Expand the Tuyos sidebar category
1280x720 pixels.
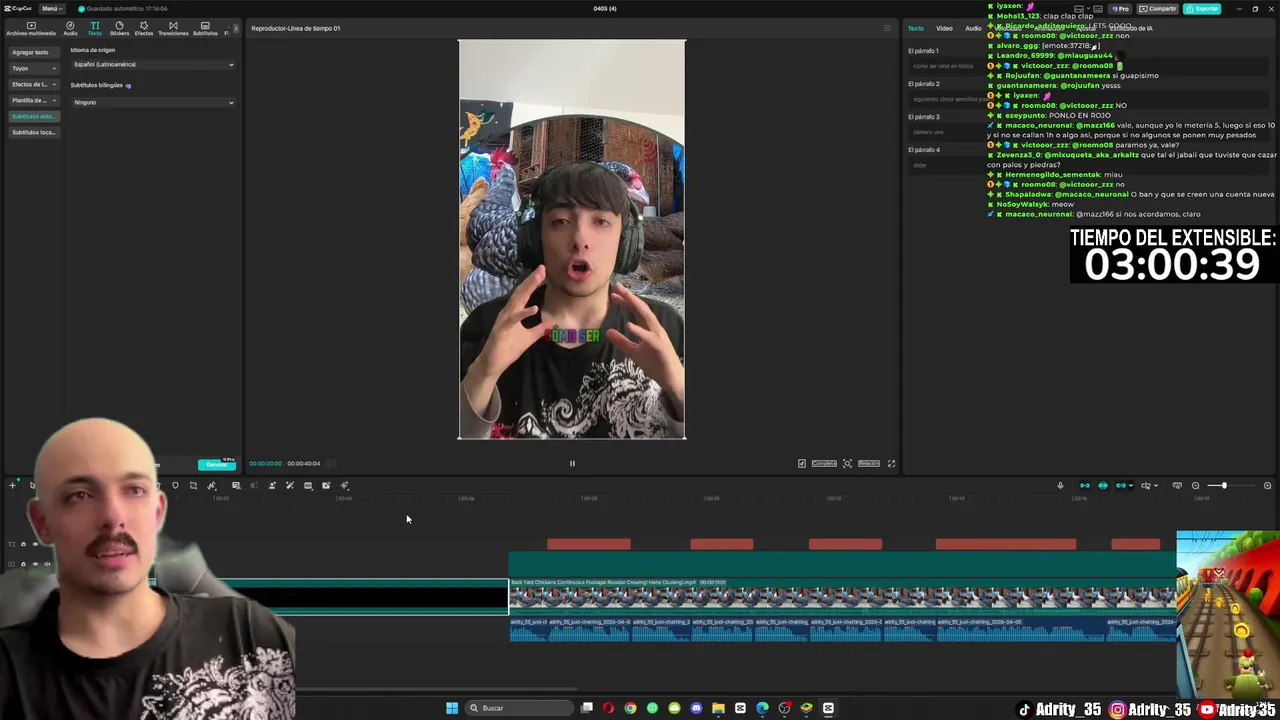point(33,68)
